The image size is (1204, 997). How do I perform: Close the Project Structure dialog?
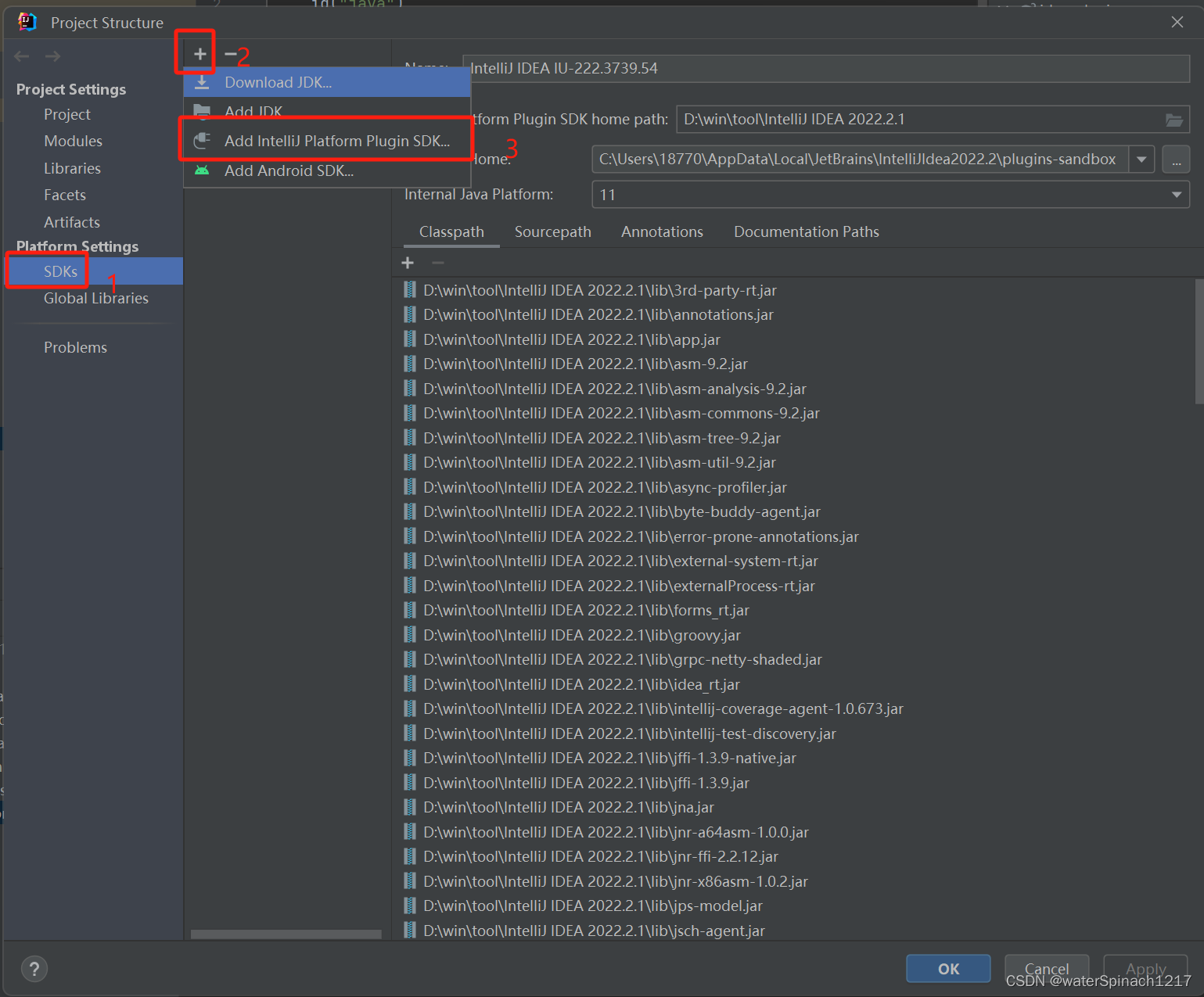[1177, 22]
